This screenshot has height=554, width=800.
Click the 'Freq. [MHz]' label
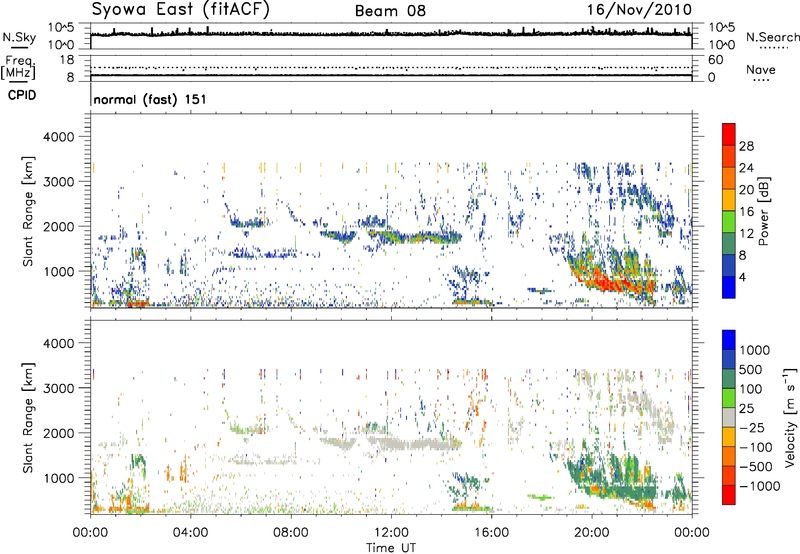pyautogui.click(x=18, y=68)
